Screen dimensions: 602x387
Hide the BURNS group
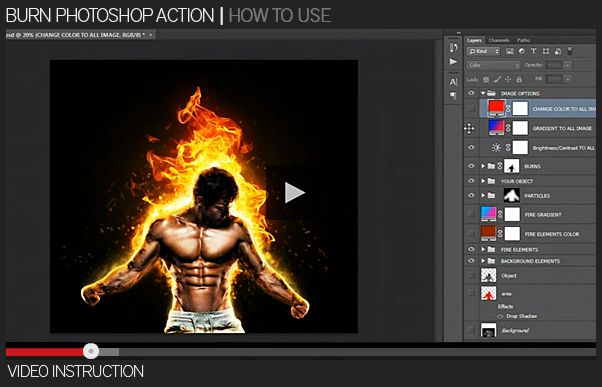click(x=471, y=166)
